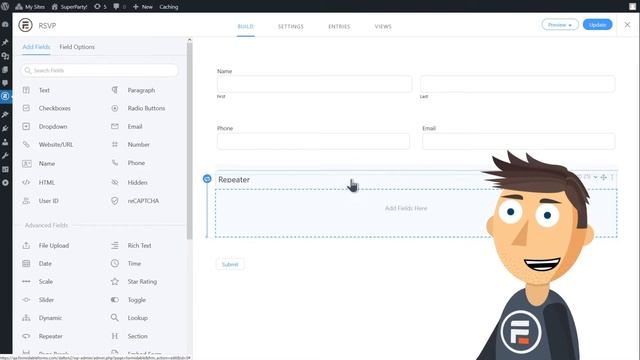
Task: Switch to the Views tab
Action: (x=383, y=27)
